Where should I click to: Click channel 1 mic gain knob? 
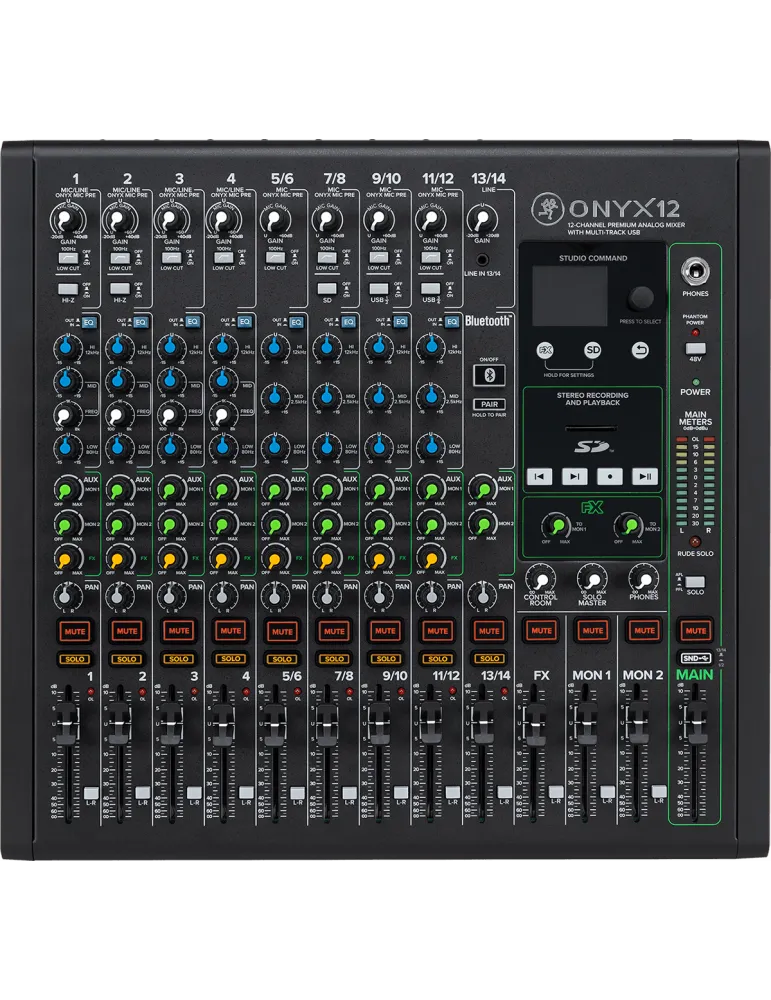[67, 221]
